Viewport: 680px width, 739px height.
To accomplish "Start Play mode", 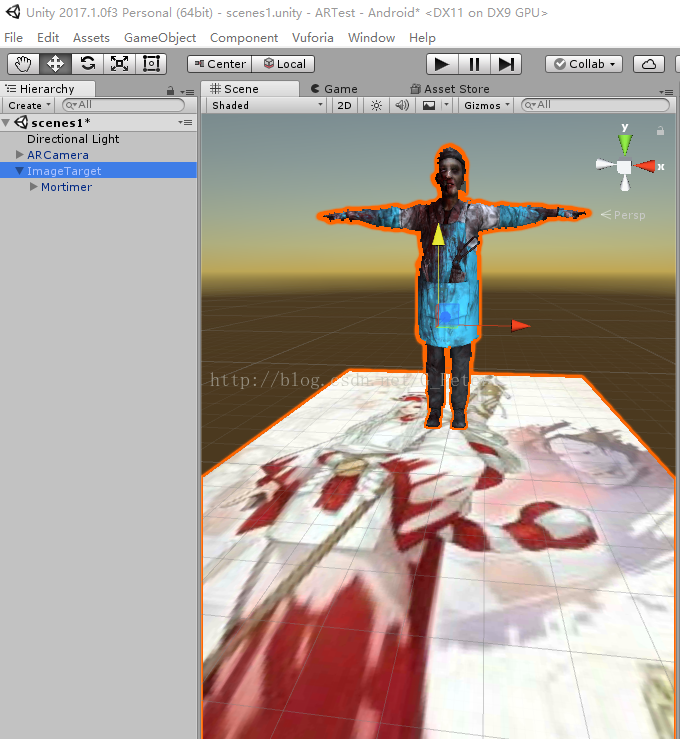I will (x=442, y=64).
